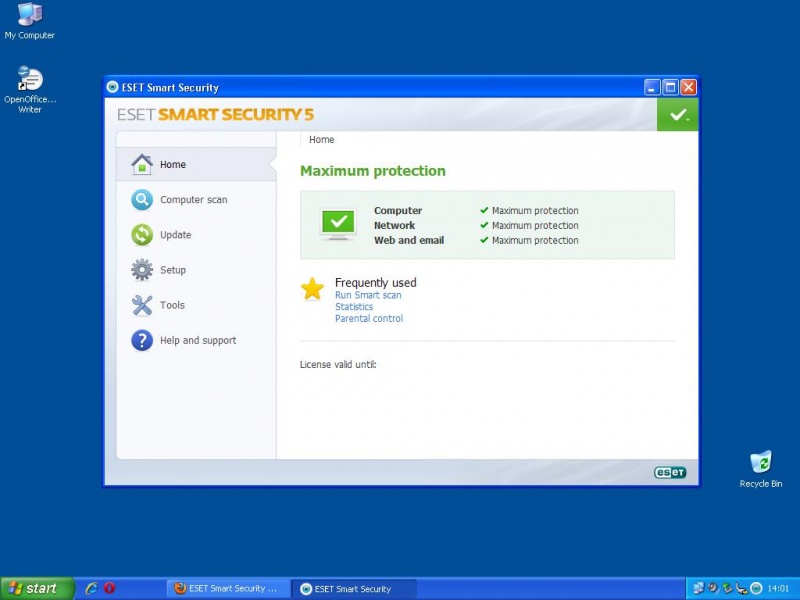
Task: Open the Setup section
Action: (173, 270)
